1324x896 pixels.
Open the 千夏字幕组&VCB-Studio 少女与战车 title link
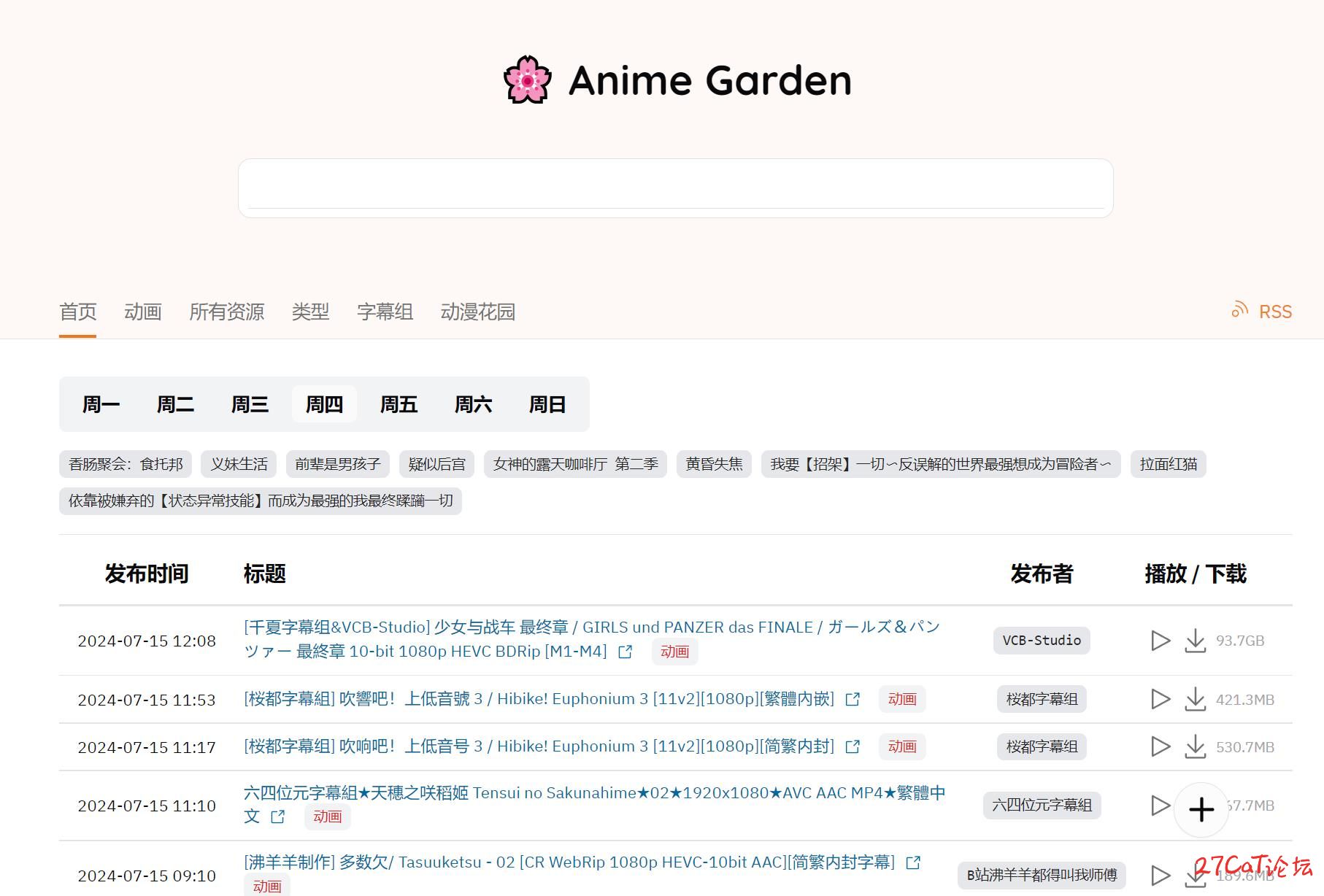591,638
